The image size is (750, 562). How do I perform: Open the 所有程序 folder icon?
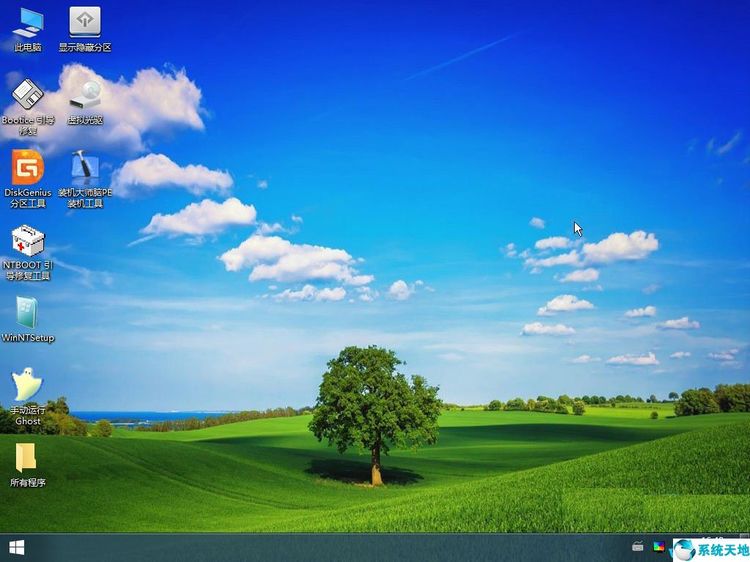pyautogui.click(x=28, y=458)
